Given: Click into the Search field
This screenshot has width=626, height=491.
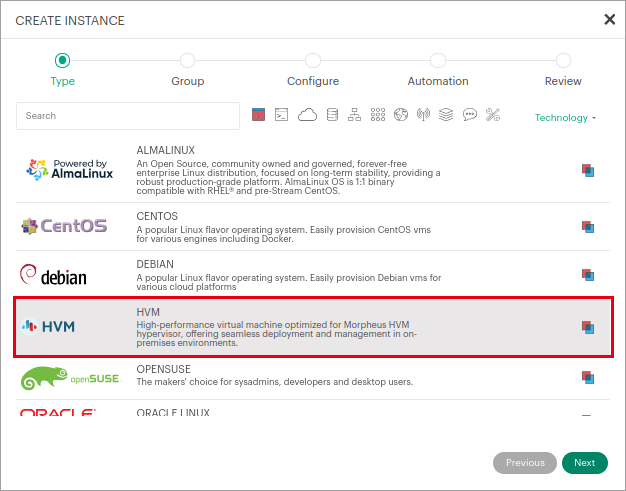Looking at the screenshot, I should 128,116.
